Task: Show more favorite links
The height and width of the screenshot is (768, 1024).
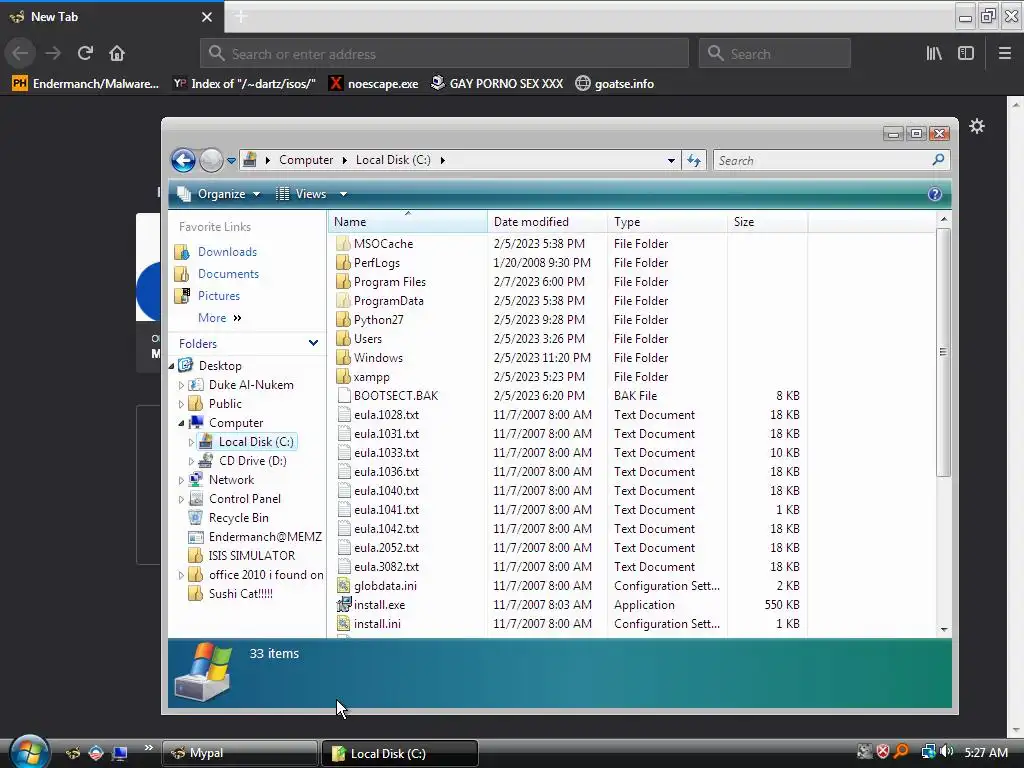Action: click(x=219, y=318)
